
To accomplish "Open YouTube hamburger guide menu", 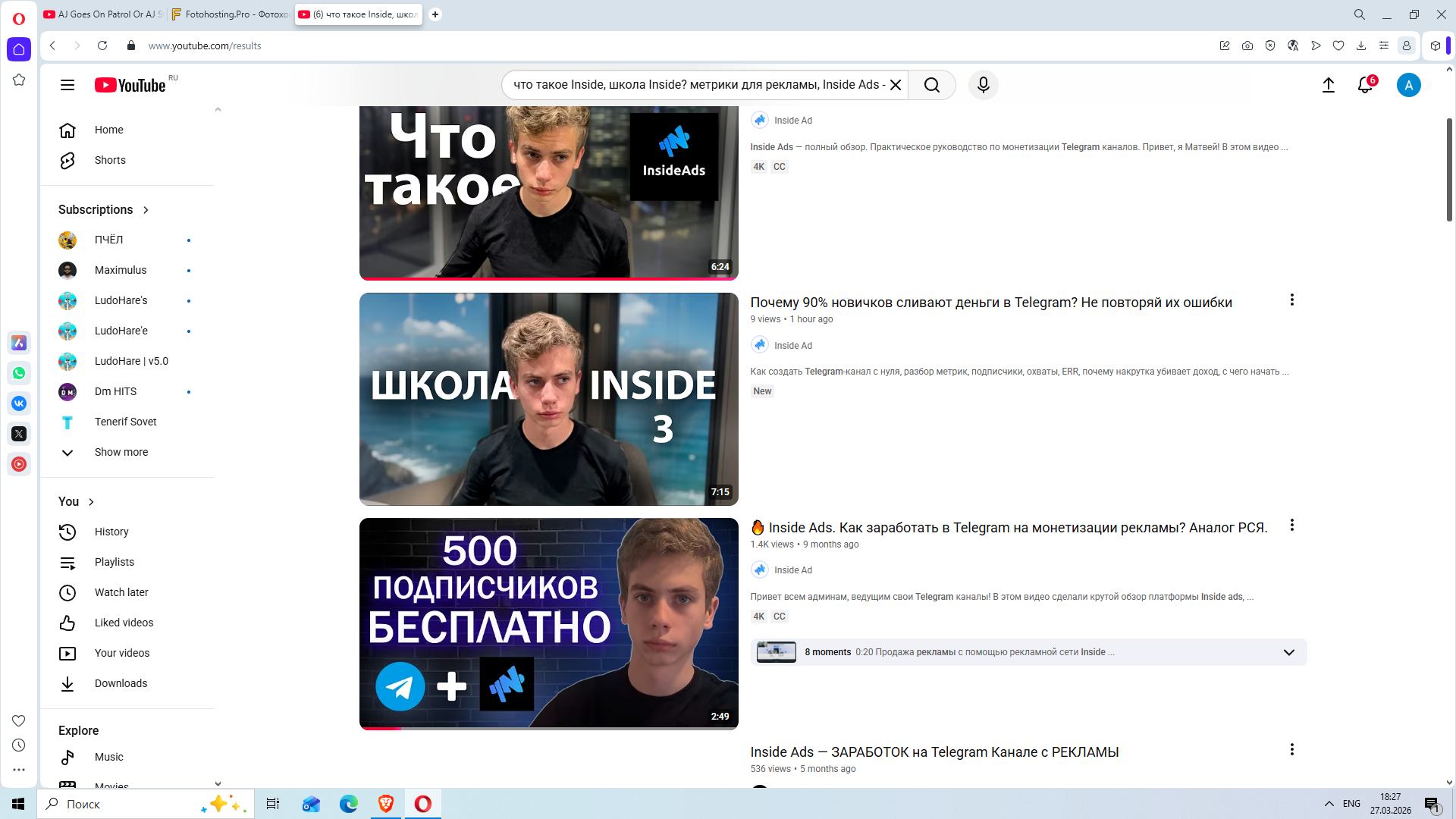I will click(67, 85).
